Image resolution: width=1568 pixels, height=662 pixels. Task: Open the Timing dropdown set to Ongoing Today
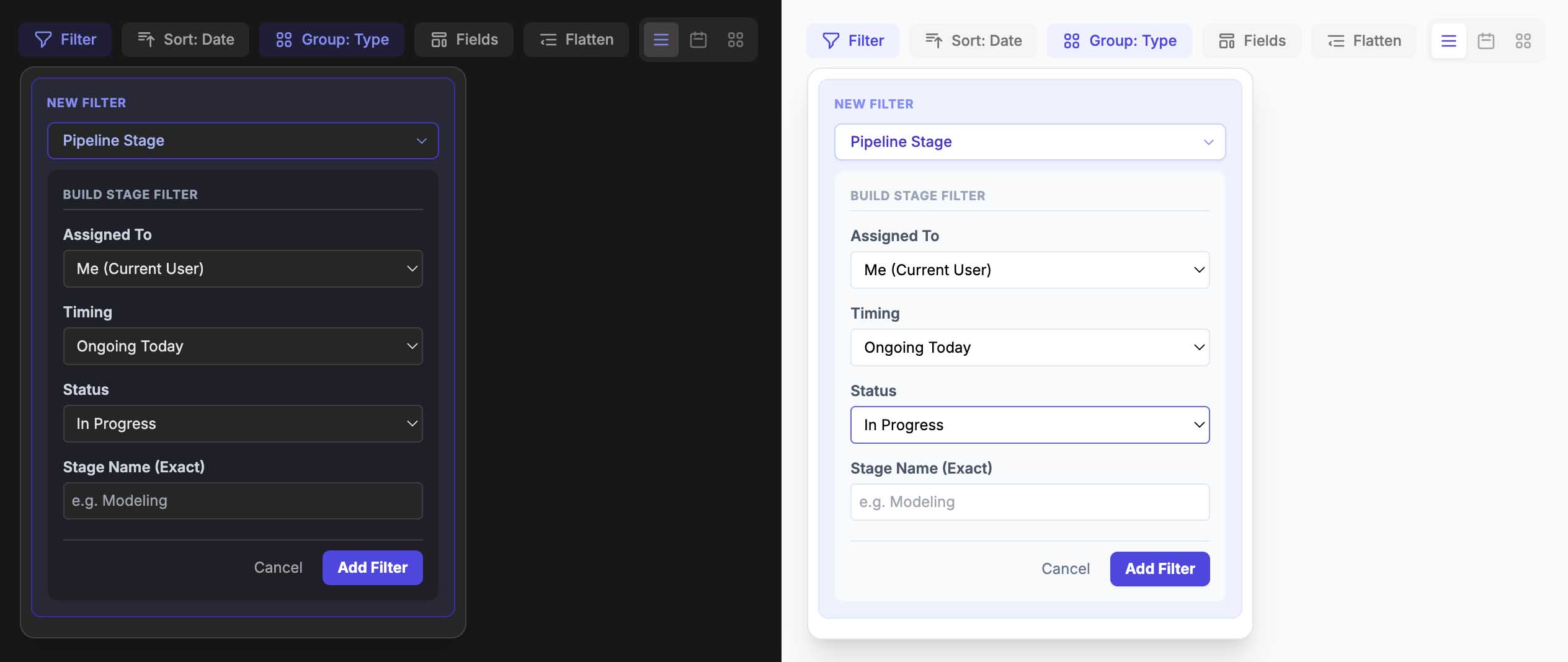click(243, 346)
